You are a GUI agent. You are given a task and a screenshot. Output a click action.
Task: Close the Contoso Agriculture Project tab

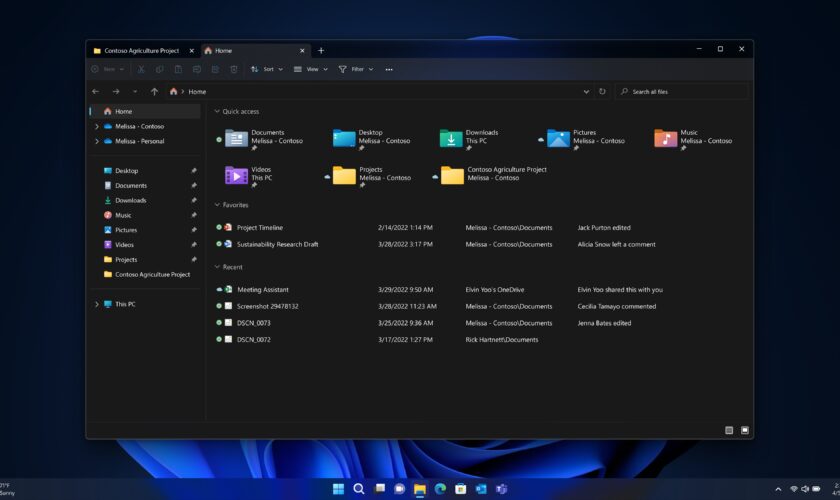coord(191,50)
